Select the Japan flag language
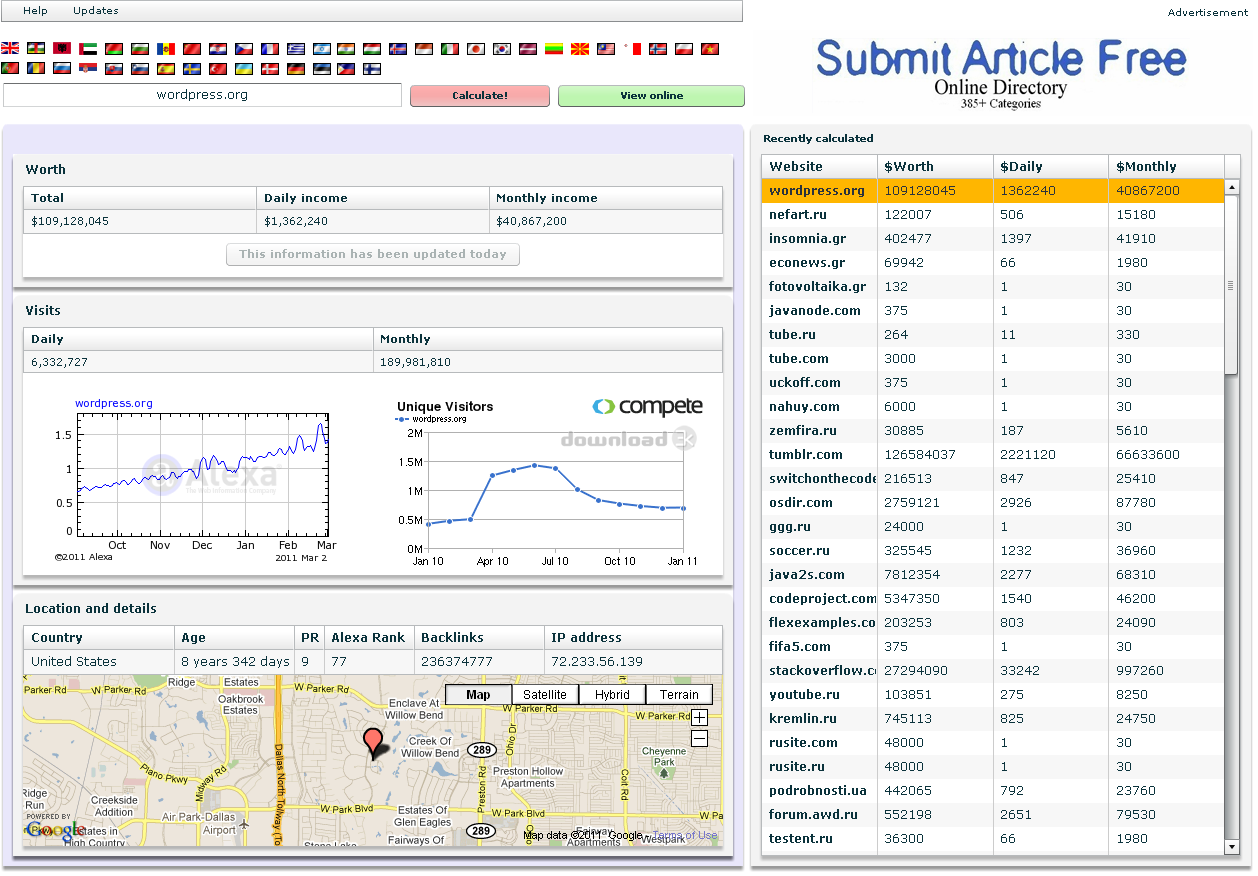Image resolution: width=1258 pixels, height=876 pixels. tap(478, 48)
